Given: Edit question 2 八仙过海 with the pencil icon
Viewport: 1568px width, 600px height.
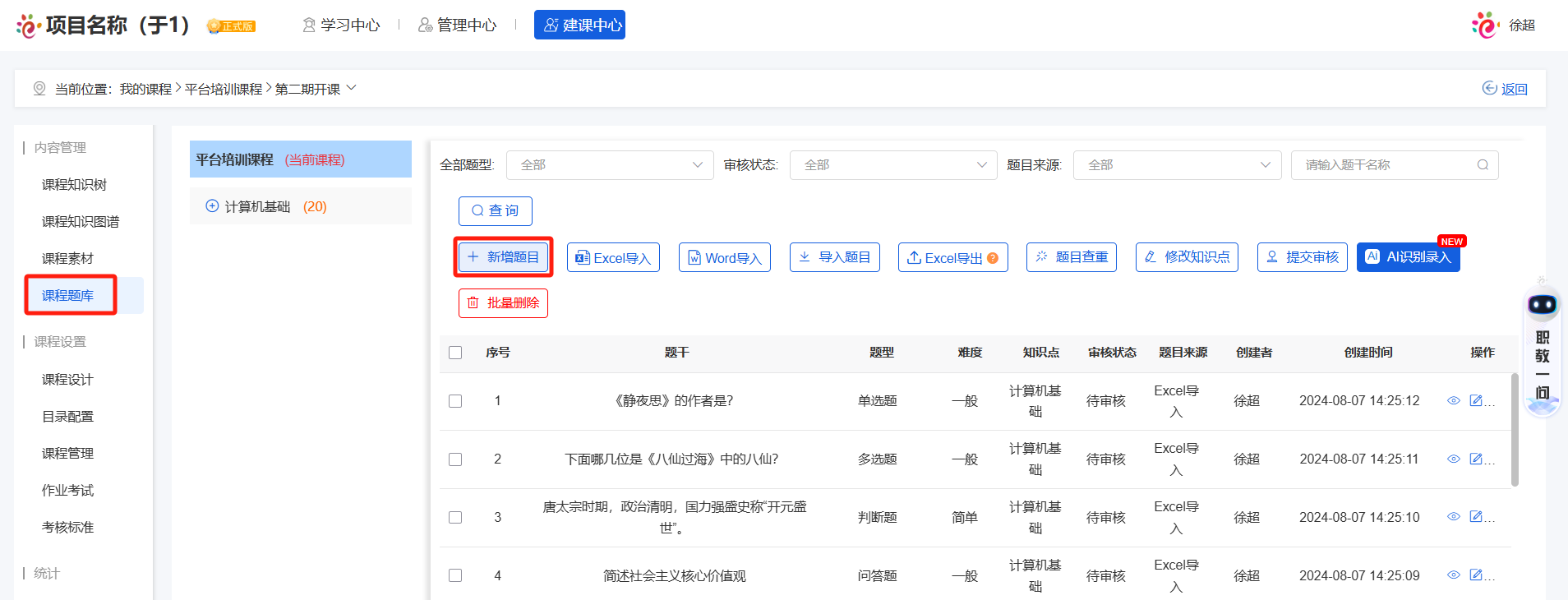Looking at the screenshot, I should (x=1476, y=459).
